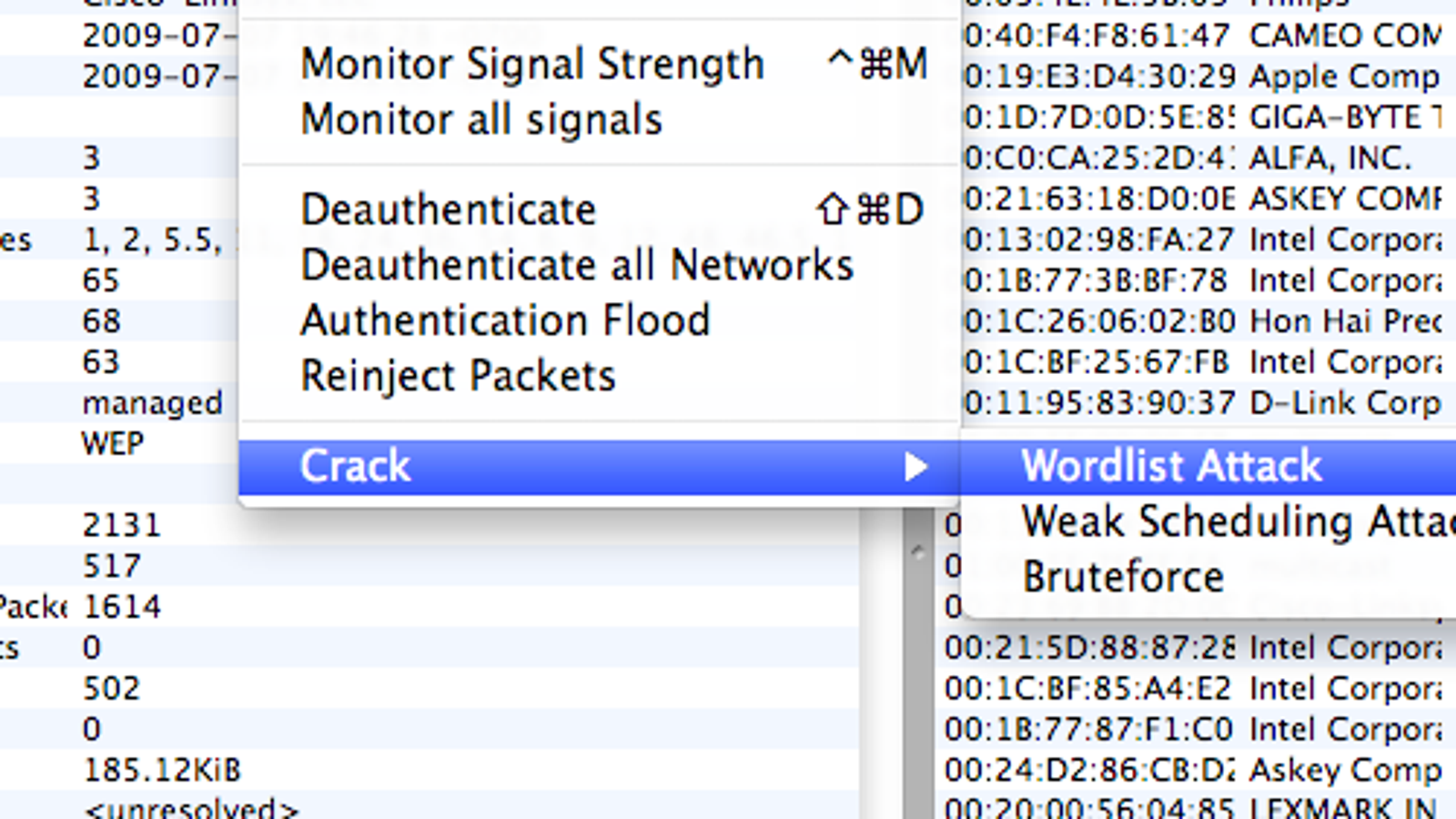Select the Apple Comp client row
This screenshot has height=819, width=1456.
pos(1203,76)
